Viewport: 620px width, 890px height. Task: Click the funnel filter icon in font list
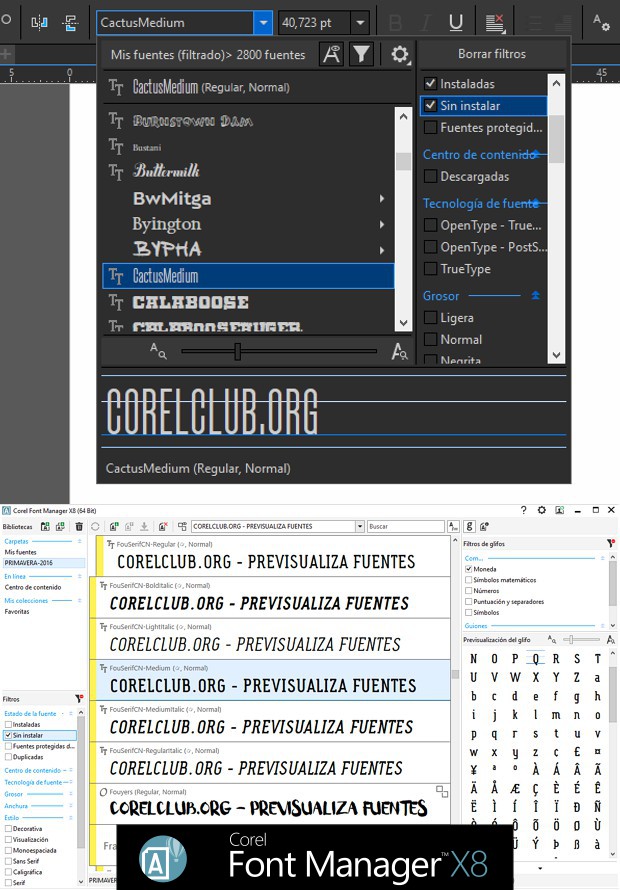[361, 55]
